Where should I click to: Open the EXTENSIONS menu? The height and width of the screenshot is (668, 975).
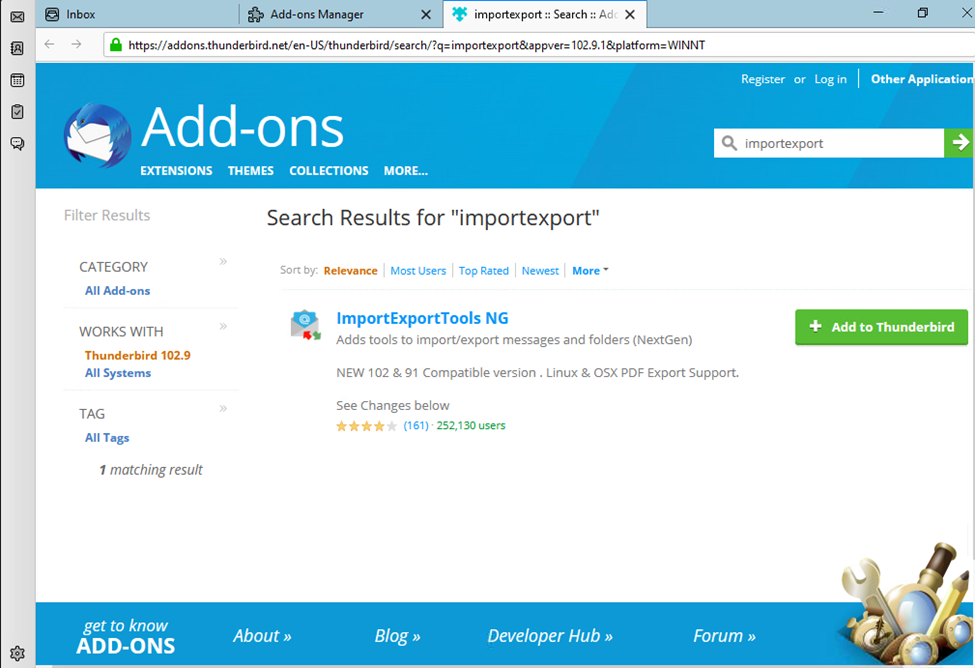pos(176,170)
